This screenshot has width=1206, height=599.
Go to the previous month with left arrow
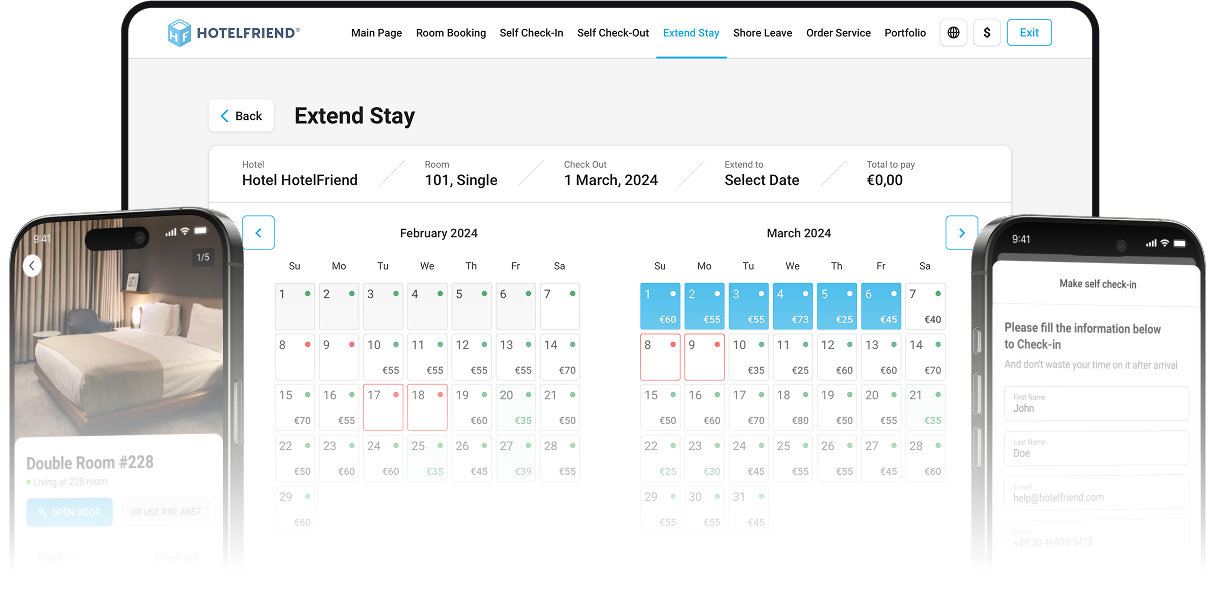click(x=258, y=233)
